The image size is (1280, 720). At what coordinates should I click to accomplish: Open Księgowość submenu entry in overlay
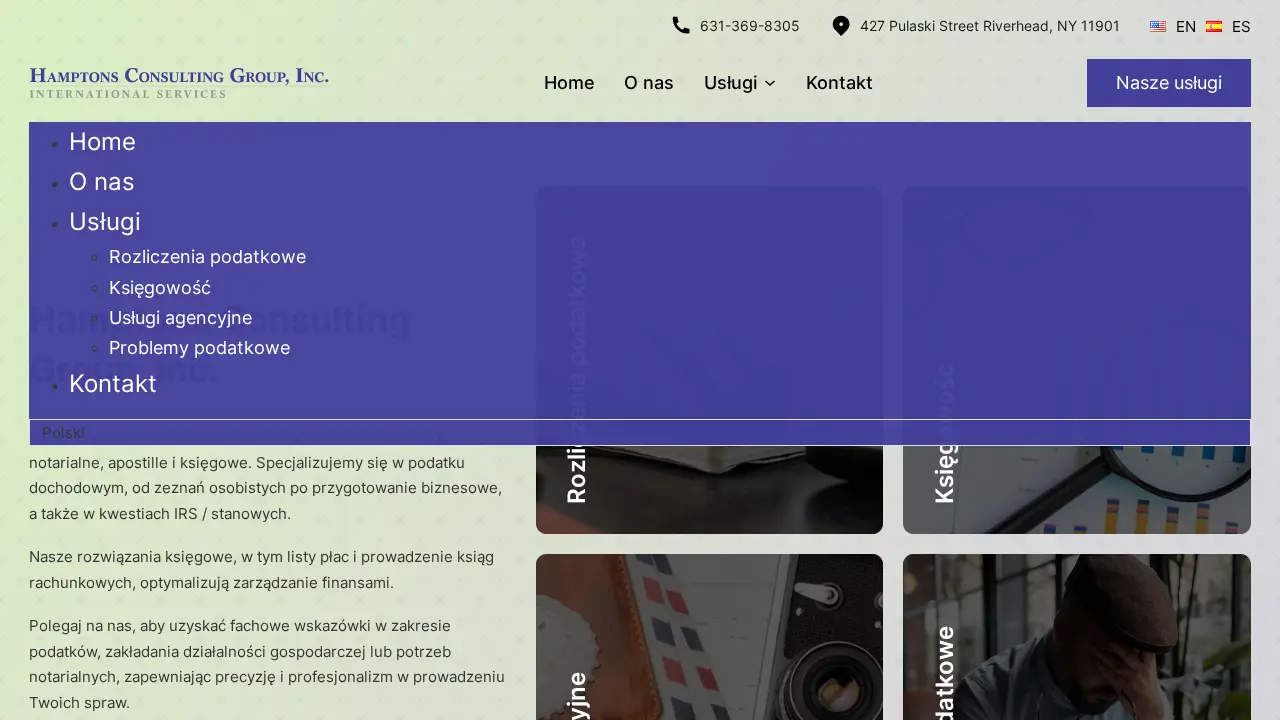160,288
